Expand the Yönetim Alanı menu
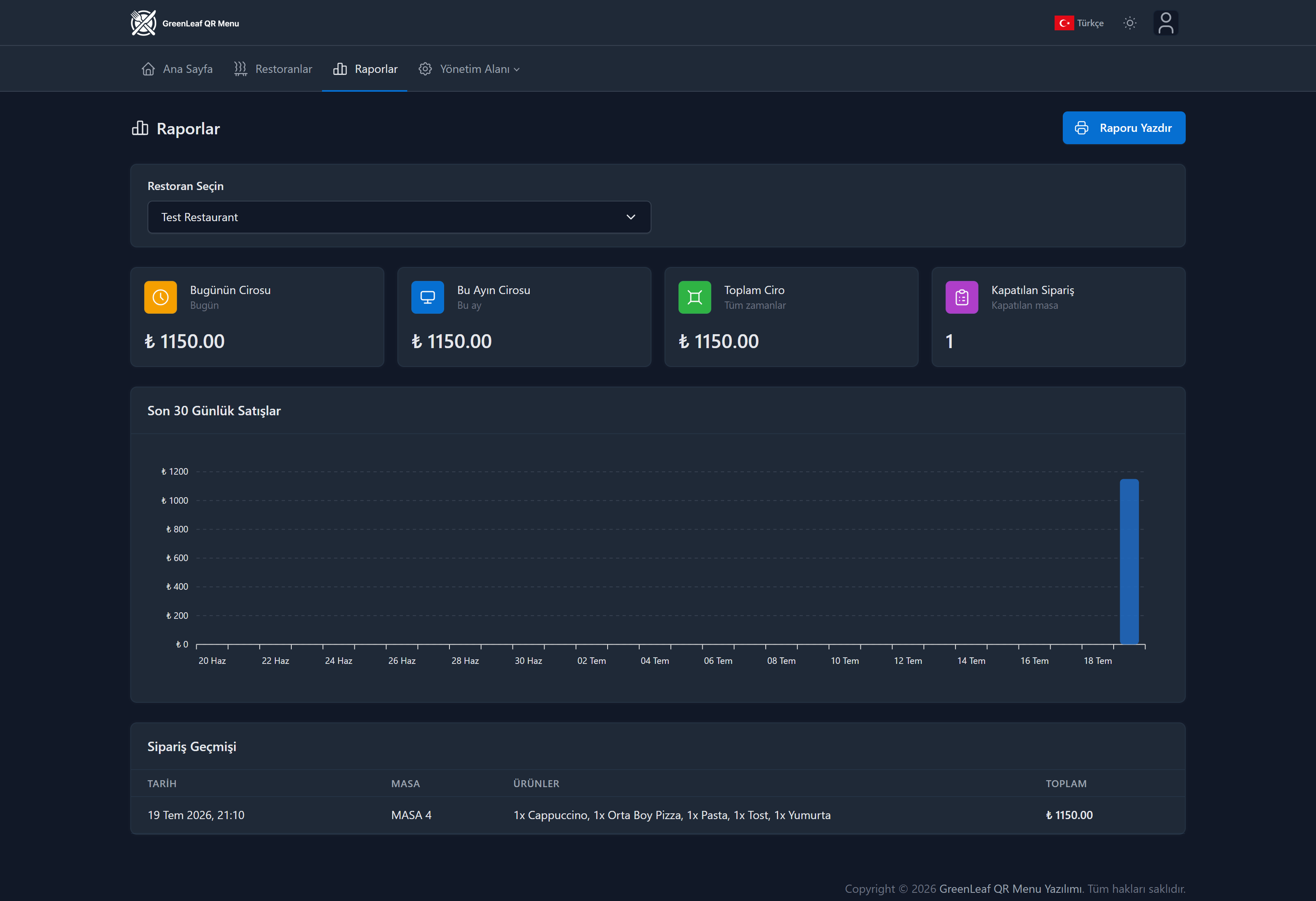 469,69
